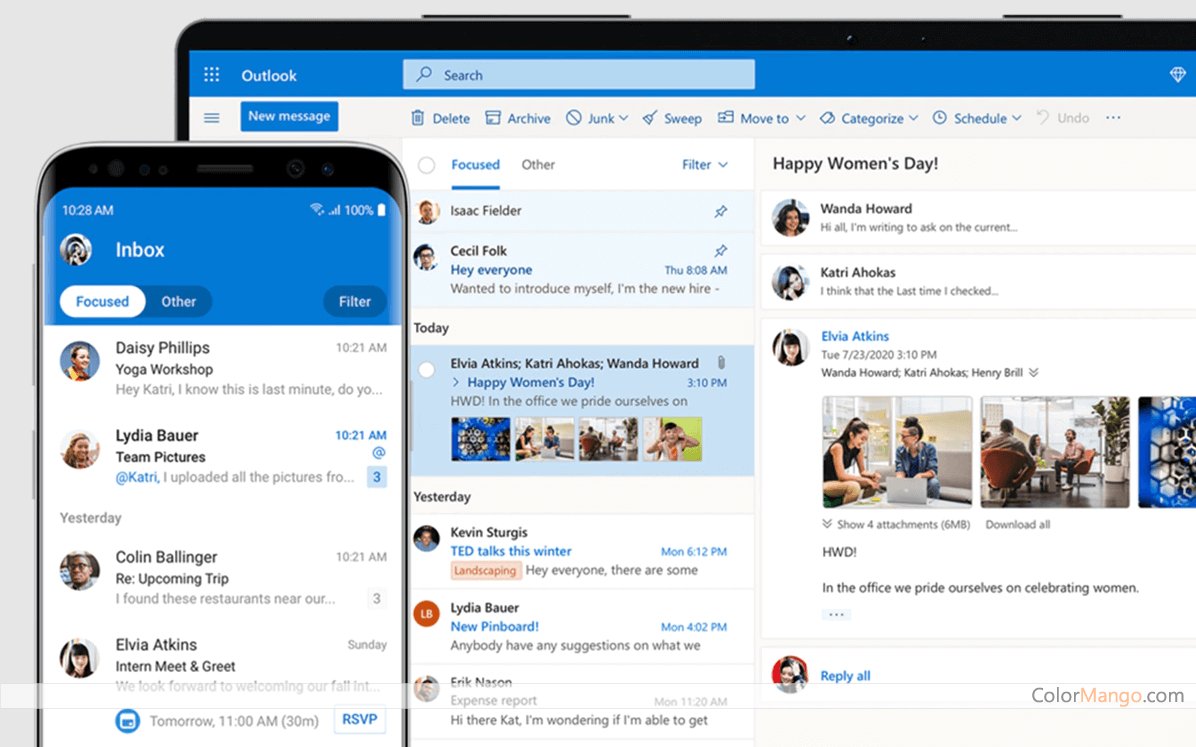
Task: Select the Focused tab on desktop
Action: click(475, 165)
